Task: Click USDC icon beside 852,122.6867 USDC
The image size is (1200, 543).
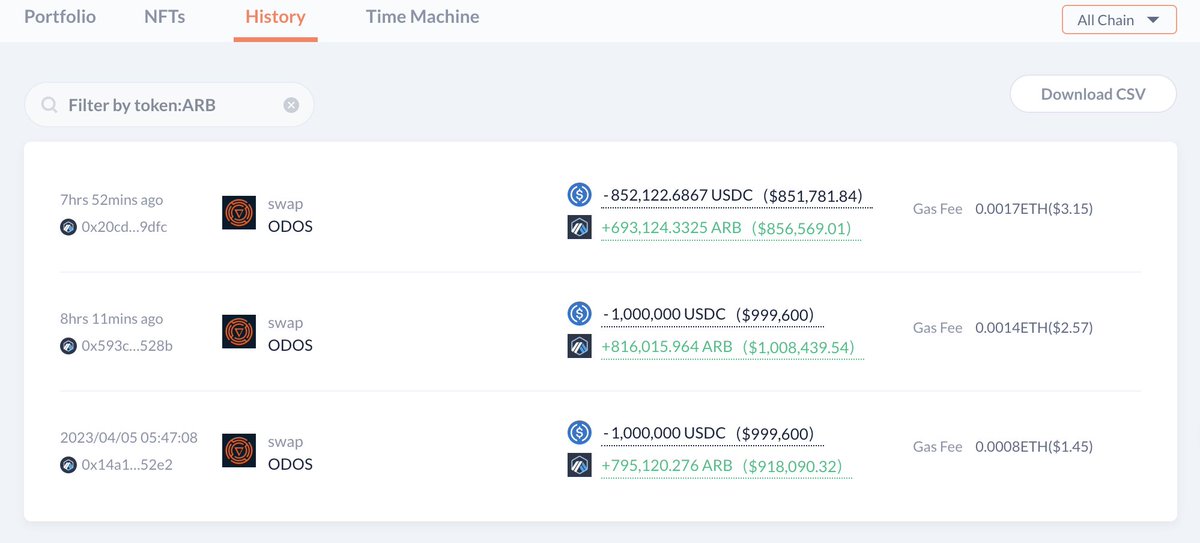Action: click(580, 195)
